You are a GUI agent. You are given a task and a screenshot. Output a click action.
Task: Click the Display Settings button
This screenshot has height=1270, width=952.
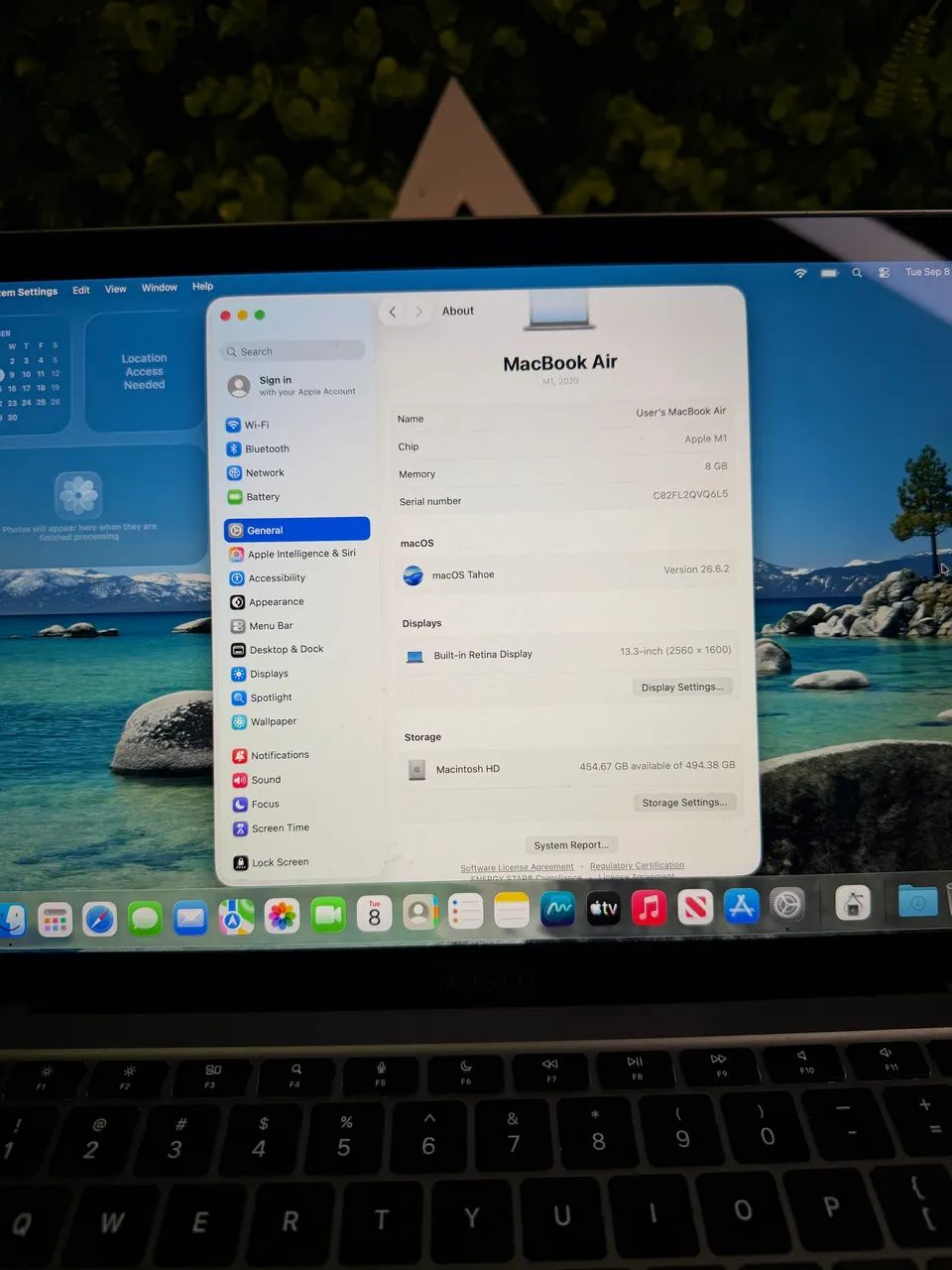[x=682, y=687]
